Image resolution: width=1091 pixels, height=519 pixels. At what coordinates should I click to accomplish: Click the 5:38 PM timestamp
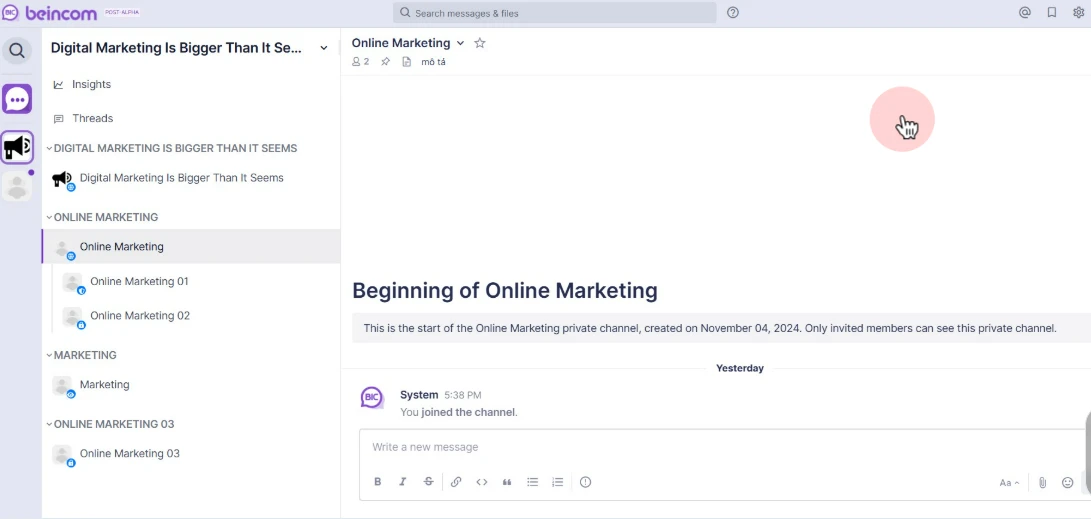[463, 395]
